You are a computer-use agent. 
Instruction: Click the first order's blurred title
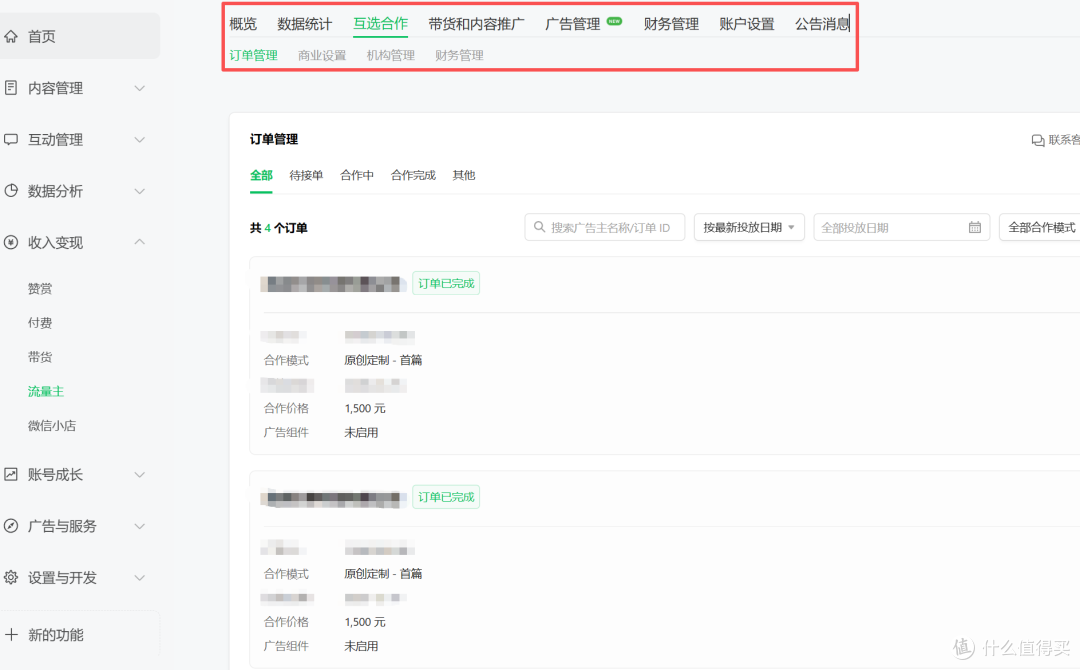point(333,284)
